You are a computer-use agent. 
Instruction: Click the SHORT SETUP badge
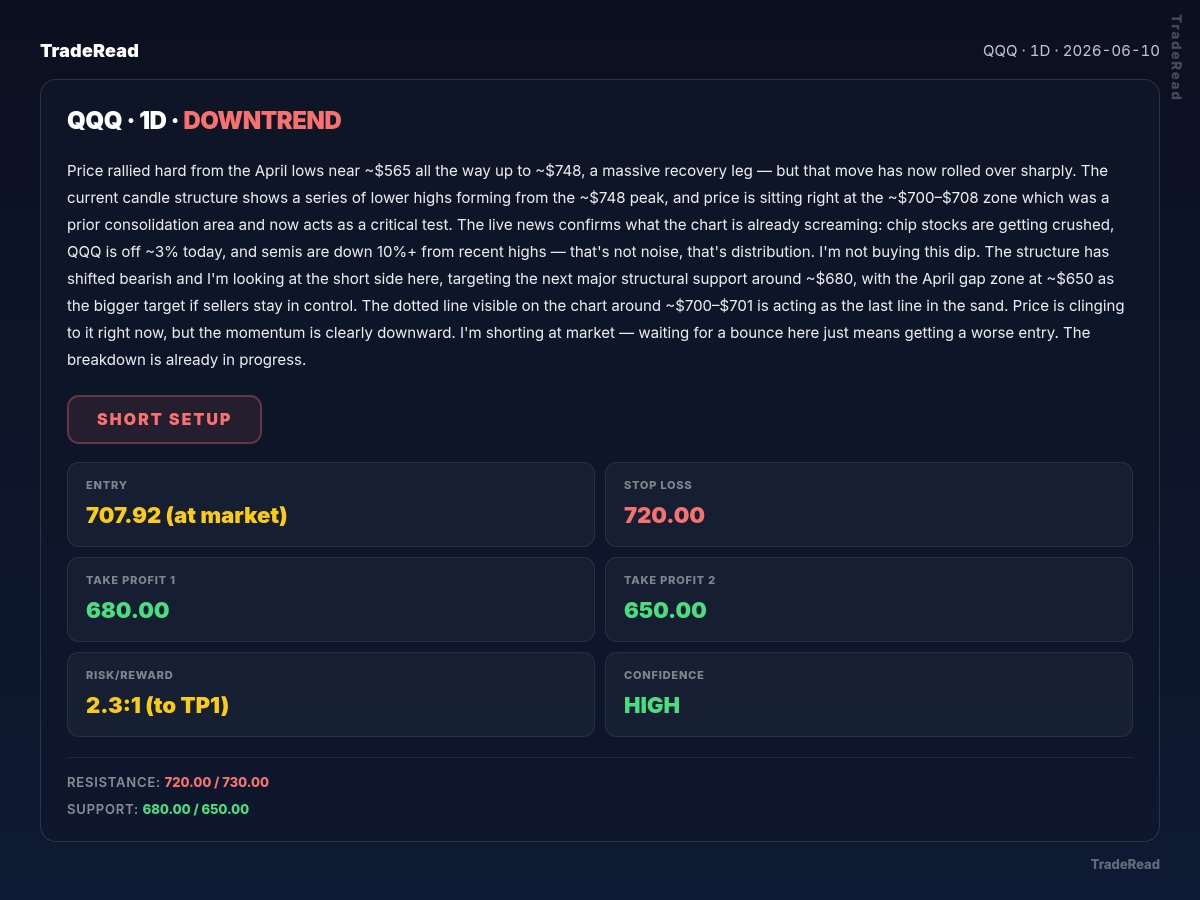click(x=164, y=419)
